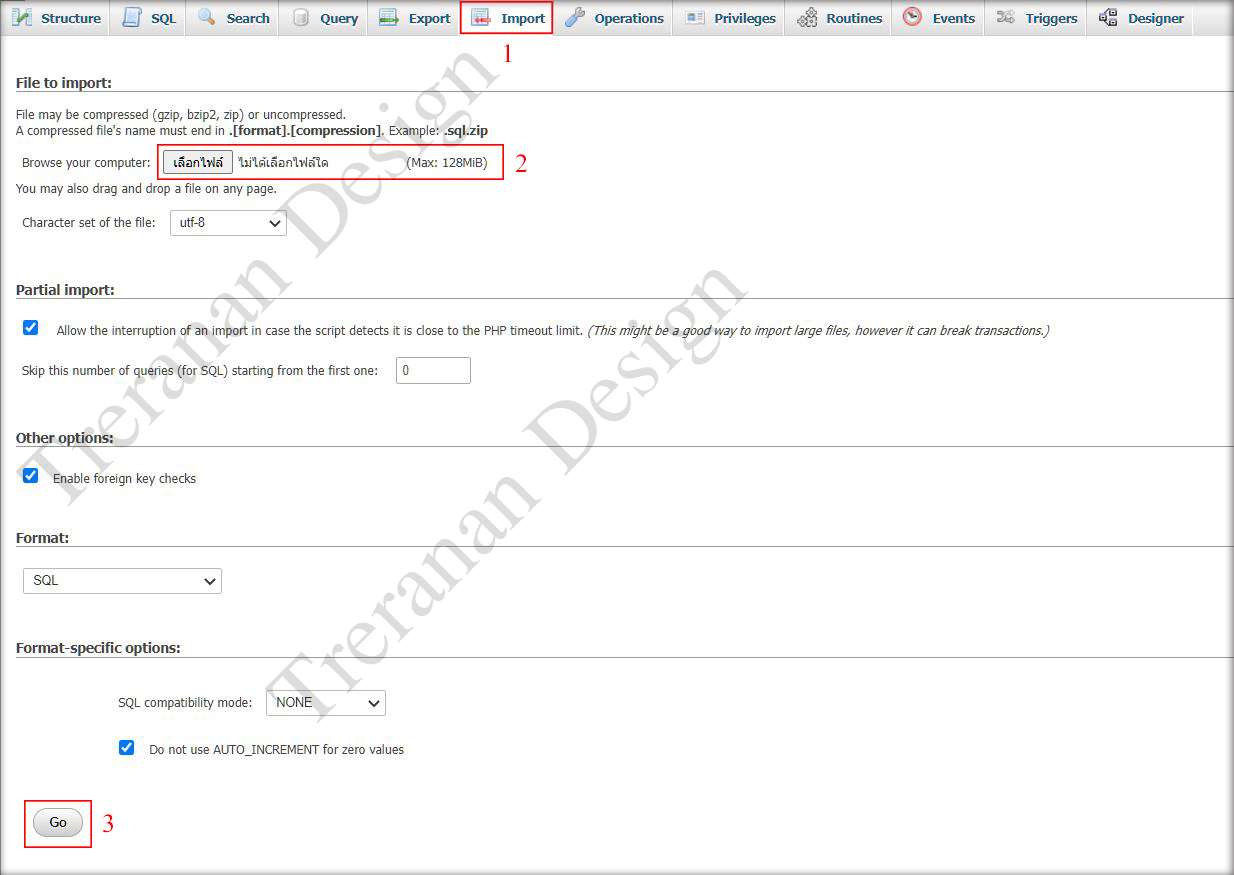Click the file chooser button to browse files

coord(197,161)
